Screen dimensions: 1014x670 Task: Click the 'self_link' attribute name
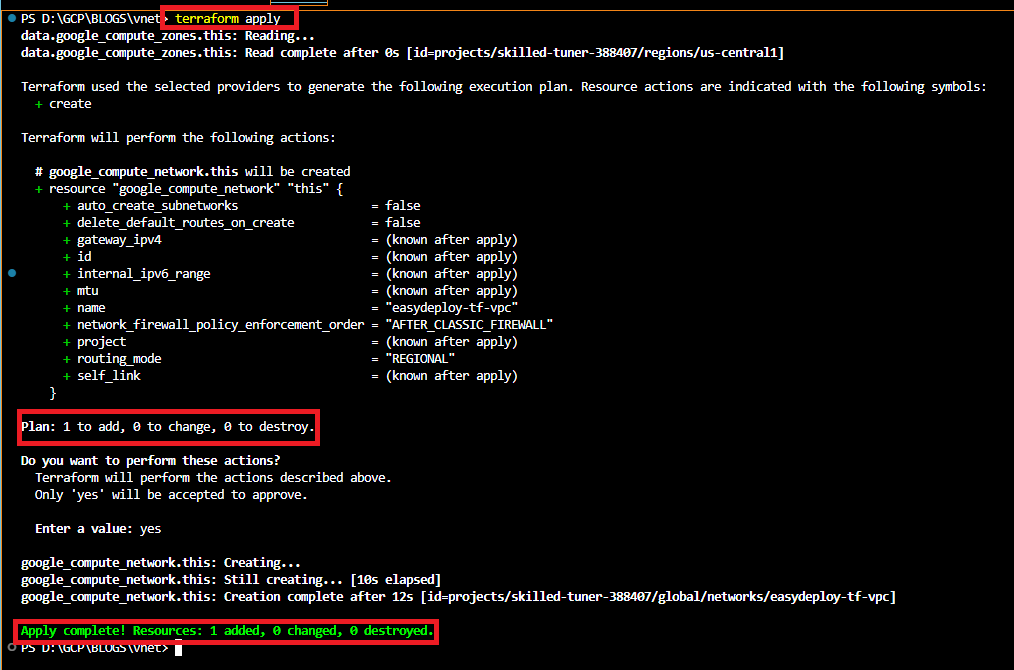[109, 376]
